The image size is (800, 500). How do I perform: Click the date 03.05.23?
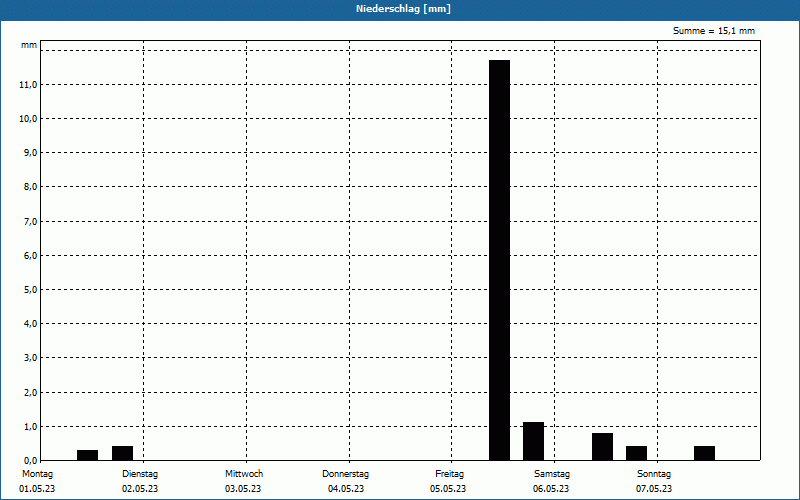point(243,489)
